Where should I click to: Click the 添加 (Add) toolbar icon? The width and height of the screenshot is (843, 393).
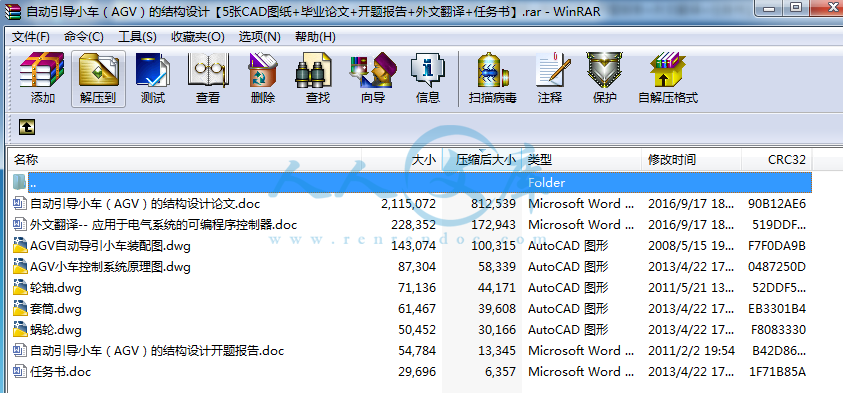click(42, 78)
